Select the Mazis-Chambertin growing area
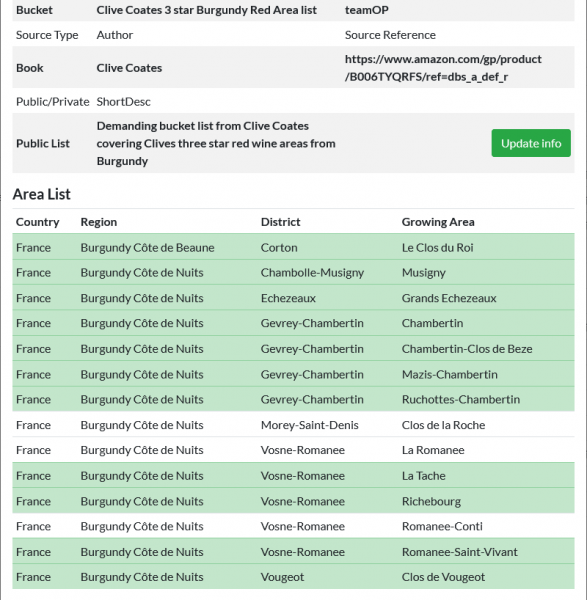 (x=450, y=374)
